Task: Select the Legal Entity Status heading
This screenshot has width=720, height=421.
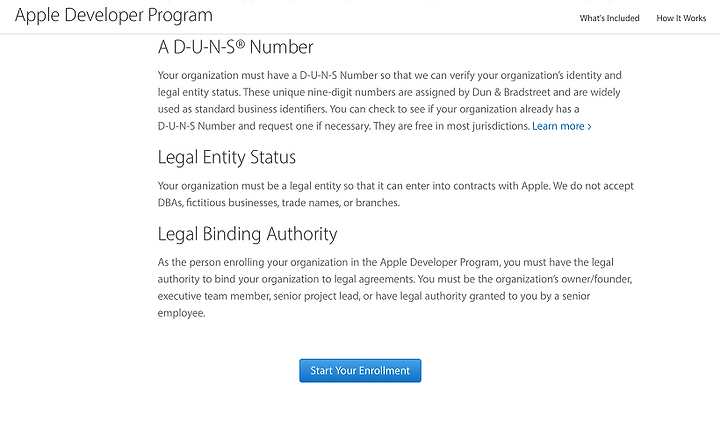Action: (227, 157)
